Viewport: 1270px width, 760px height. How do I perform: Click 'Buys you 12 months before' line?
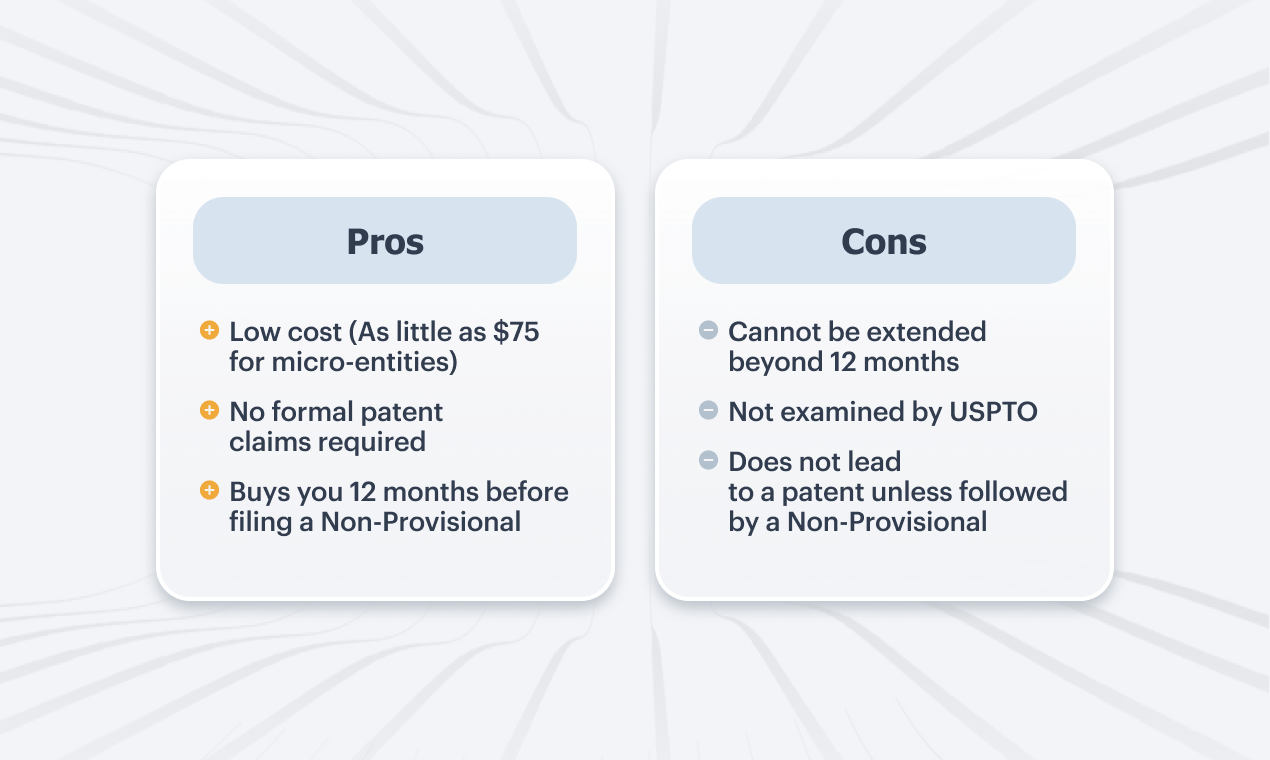tap(399, 492)
